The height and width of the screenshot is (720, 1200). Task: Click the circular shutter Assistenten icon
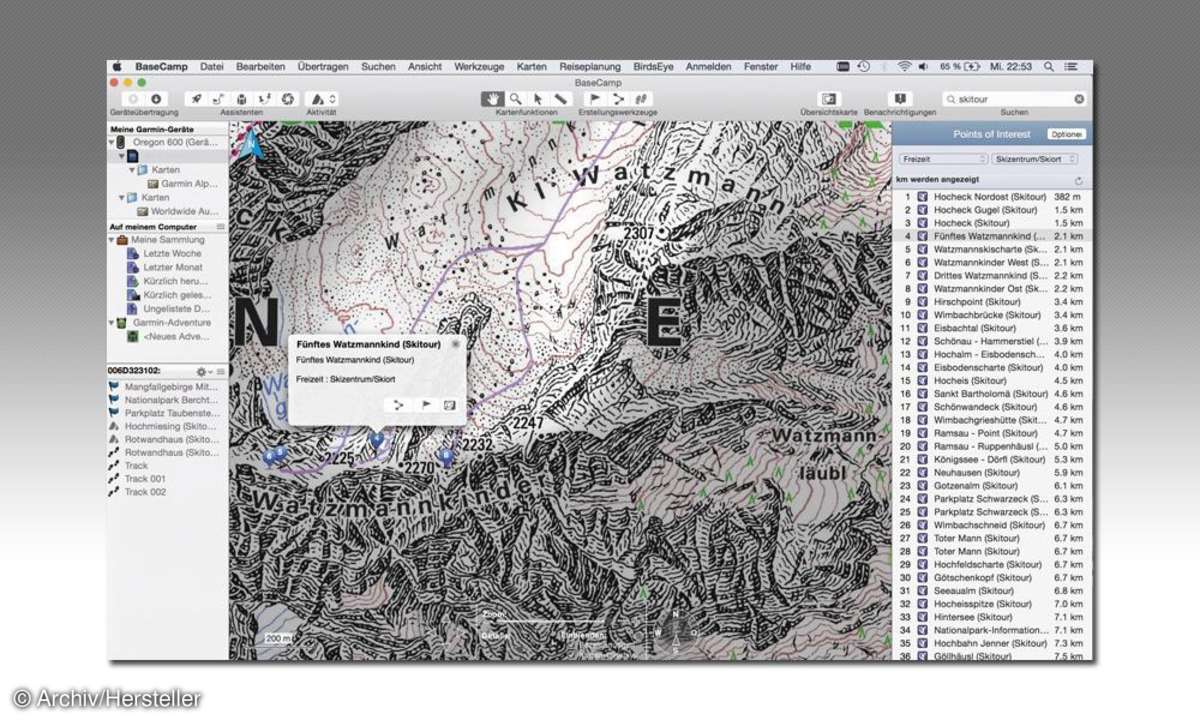pos(288,99)
